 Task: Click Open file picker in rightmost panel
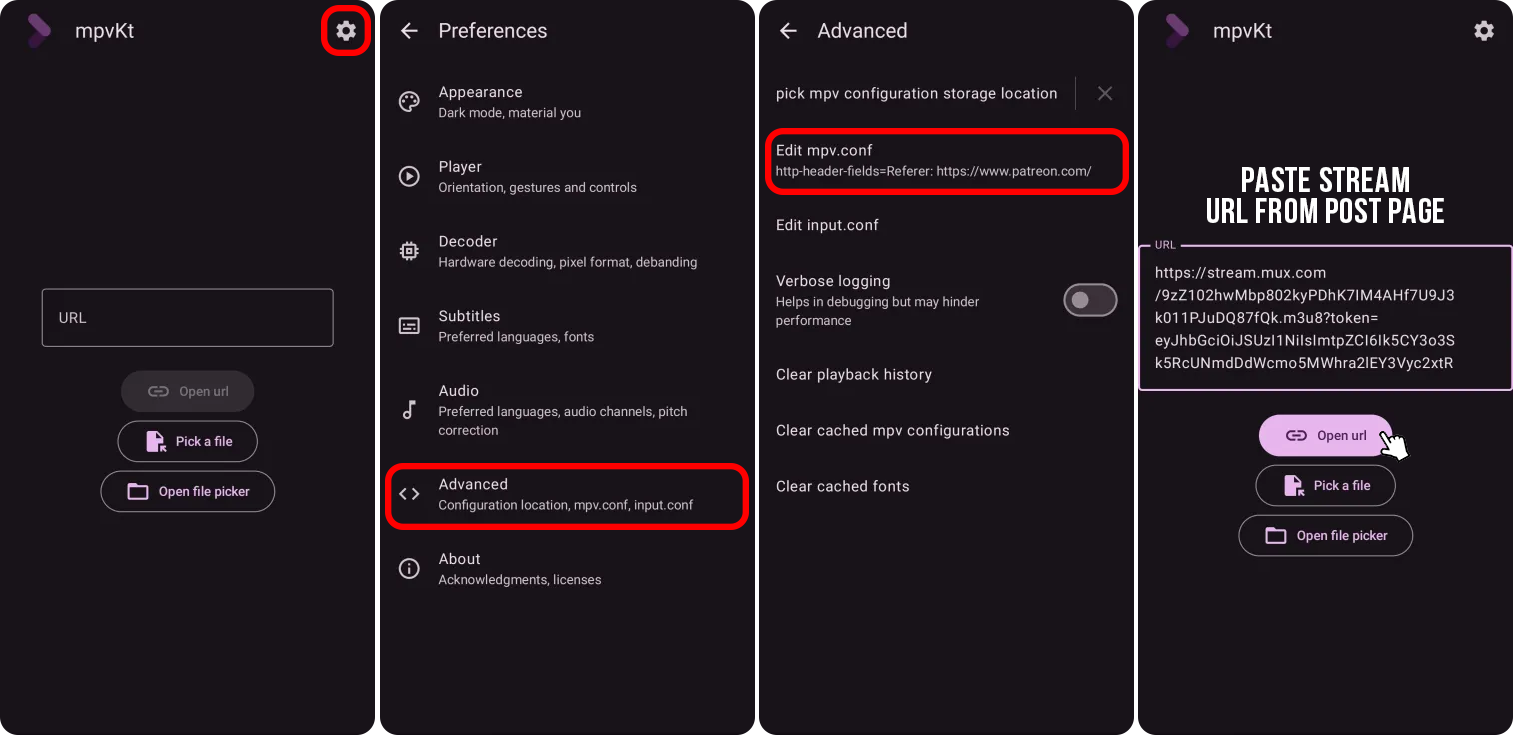tap(1325, 536)
